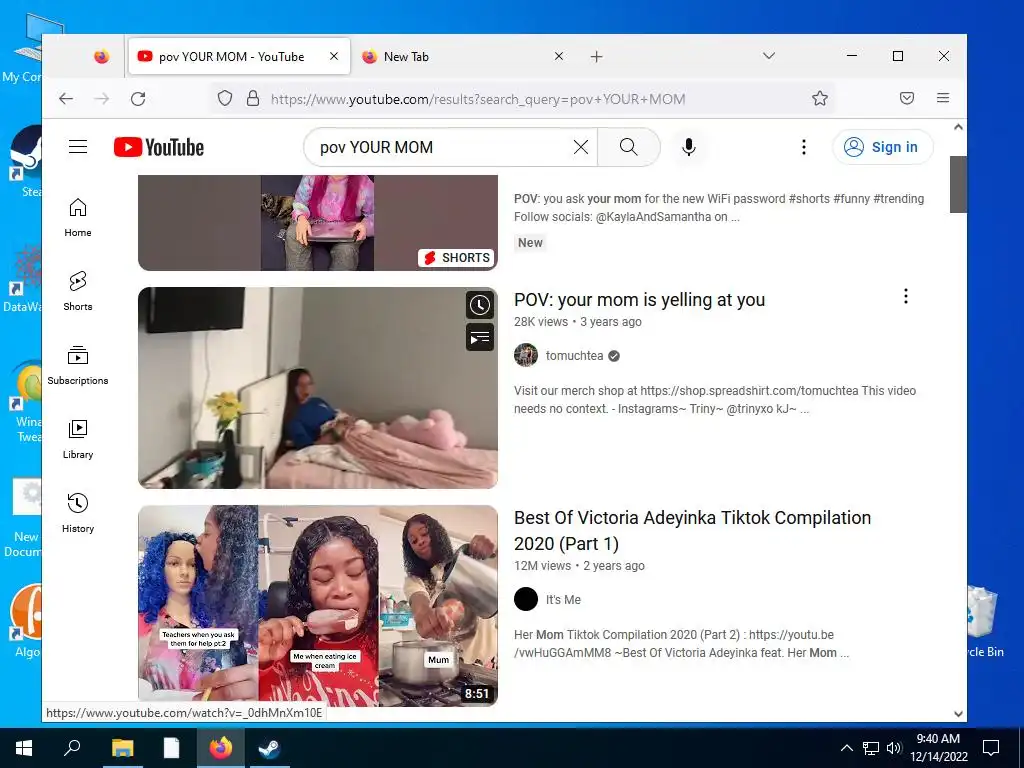The height and width of the screenshot is (768, 1024).
Task: Bookmark this page with star icon
Action: point(820,99)
